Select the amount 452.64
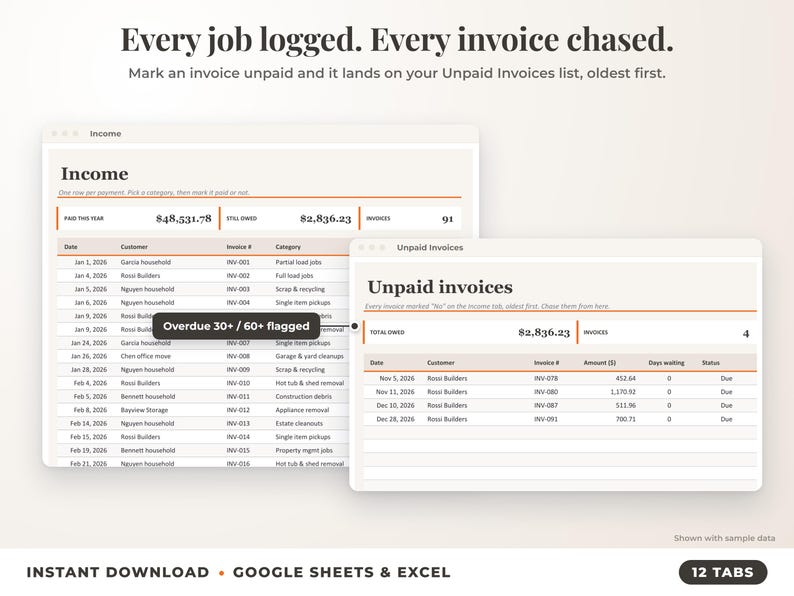 (x=626, y=379)
